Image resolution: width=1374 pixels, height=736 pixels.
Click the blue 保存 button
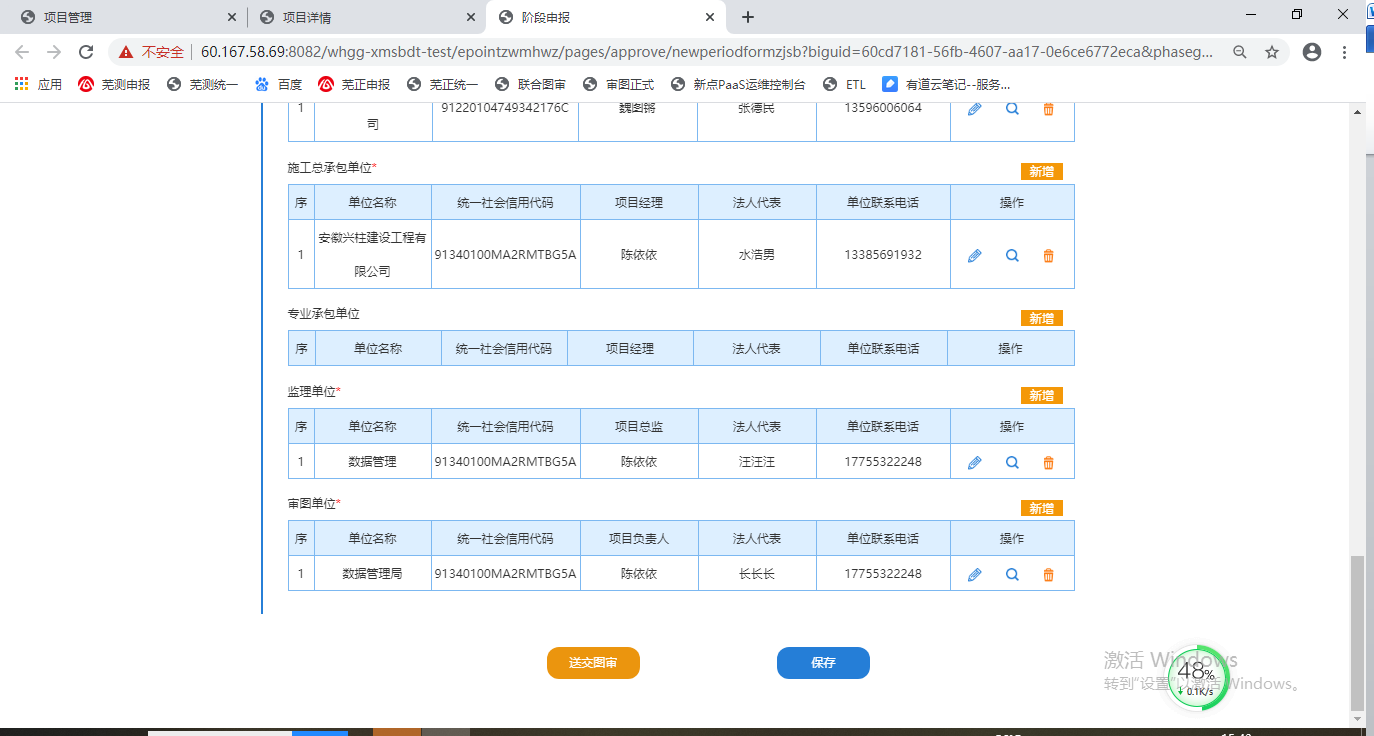click(823, 663)
